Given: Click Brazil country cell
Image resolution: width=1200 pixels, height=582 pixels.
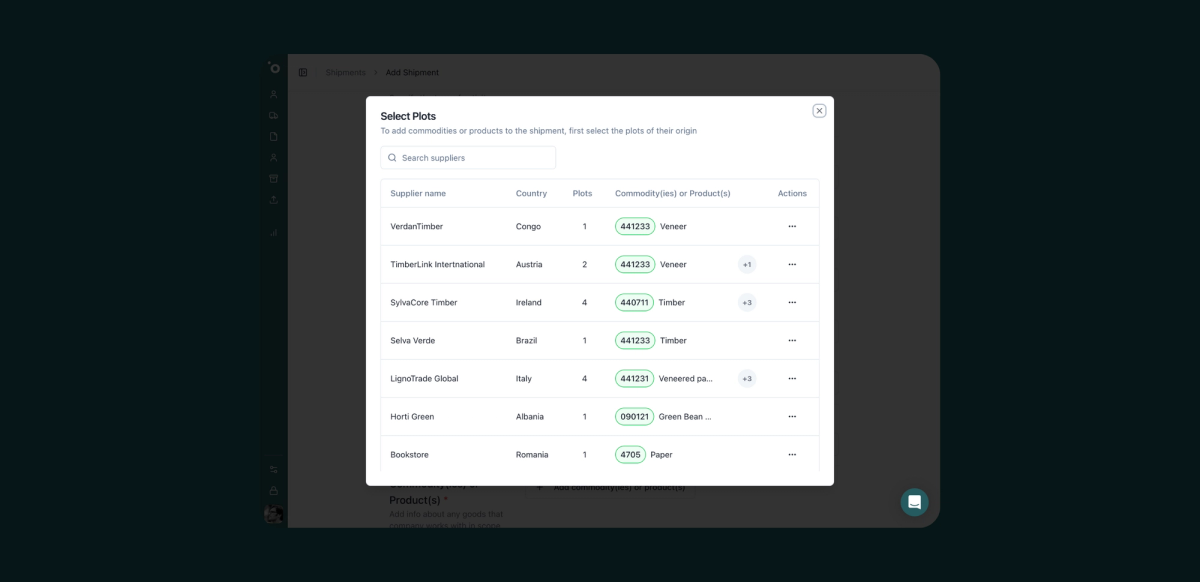Looking at the screenshot, I should (526, 340).
